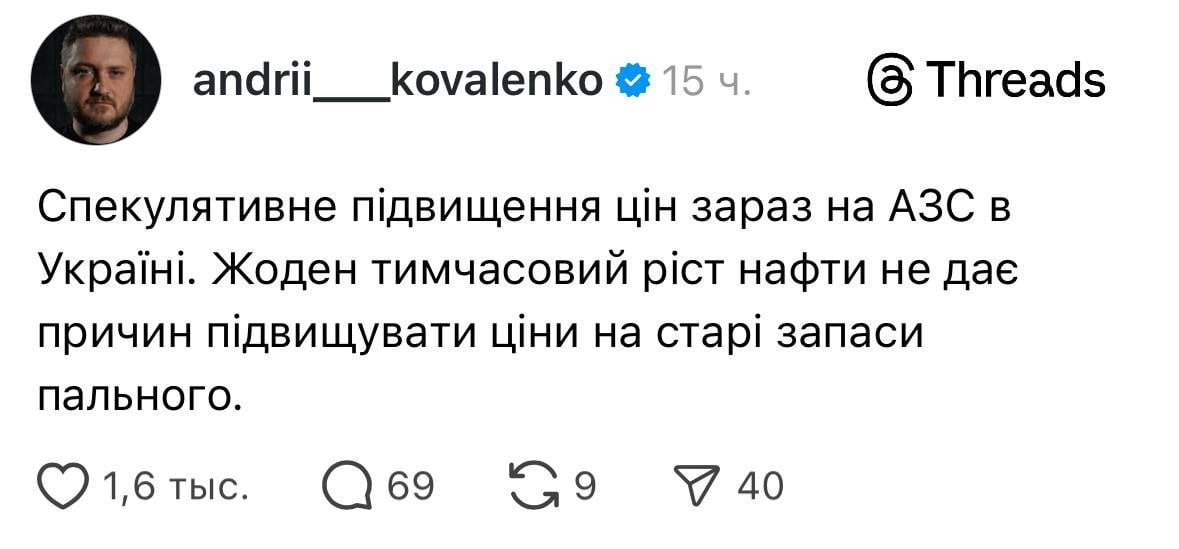Open the 69 replies count
Screen dimensions: 1179x549
click(x=410, y=487)
